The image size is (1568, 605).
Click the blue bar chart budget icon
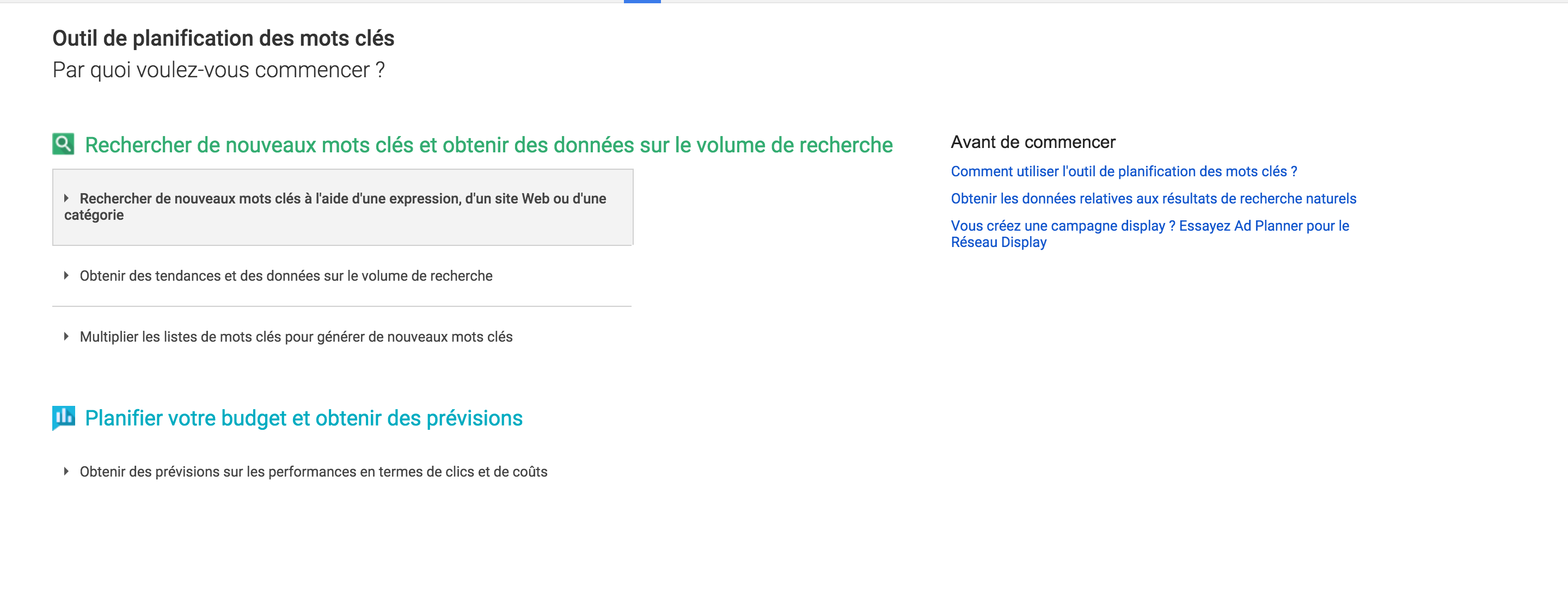coord(63,418)
